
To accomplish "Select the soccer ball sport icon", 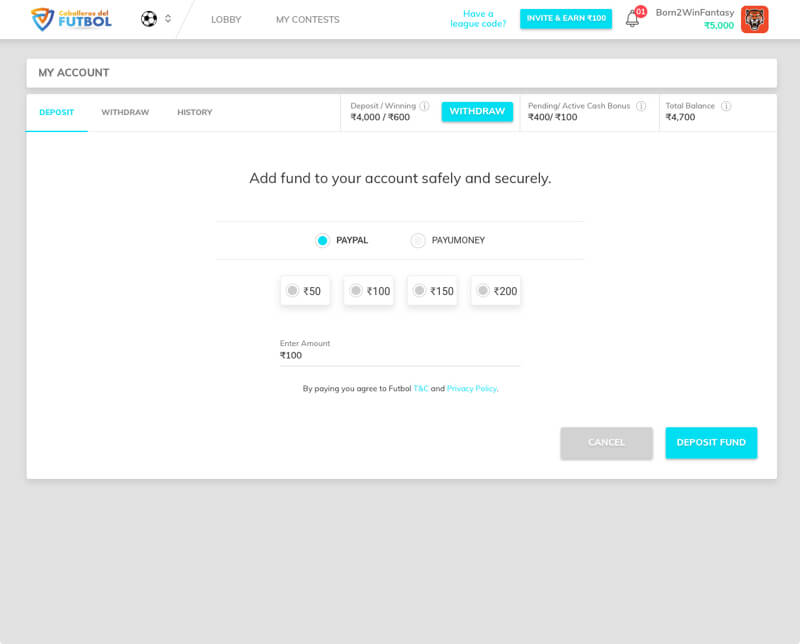I will (x=149, y=19).
